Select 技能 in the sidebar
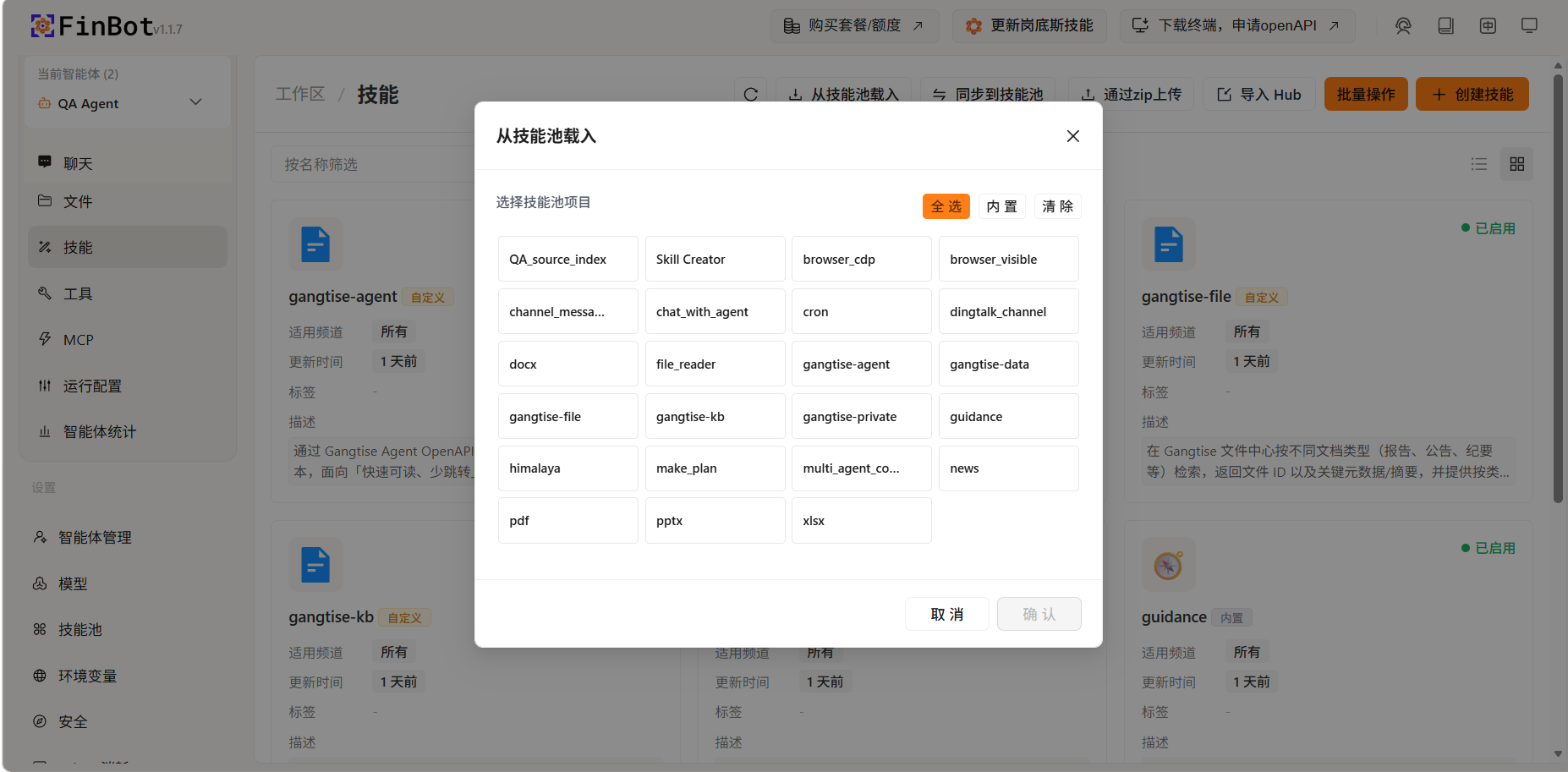 point(128,247)
